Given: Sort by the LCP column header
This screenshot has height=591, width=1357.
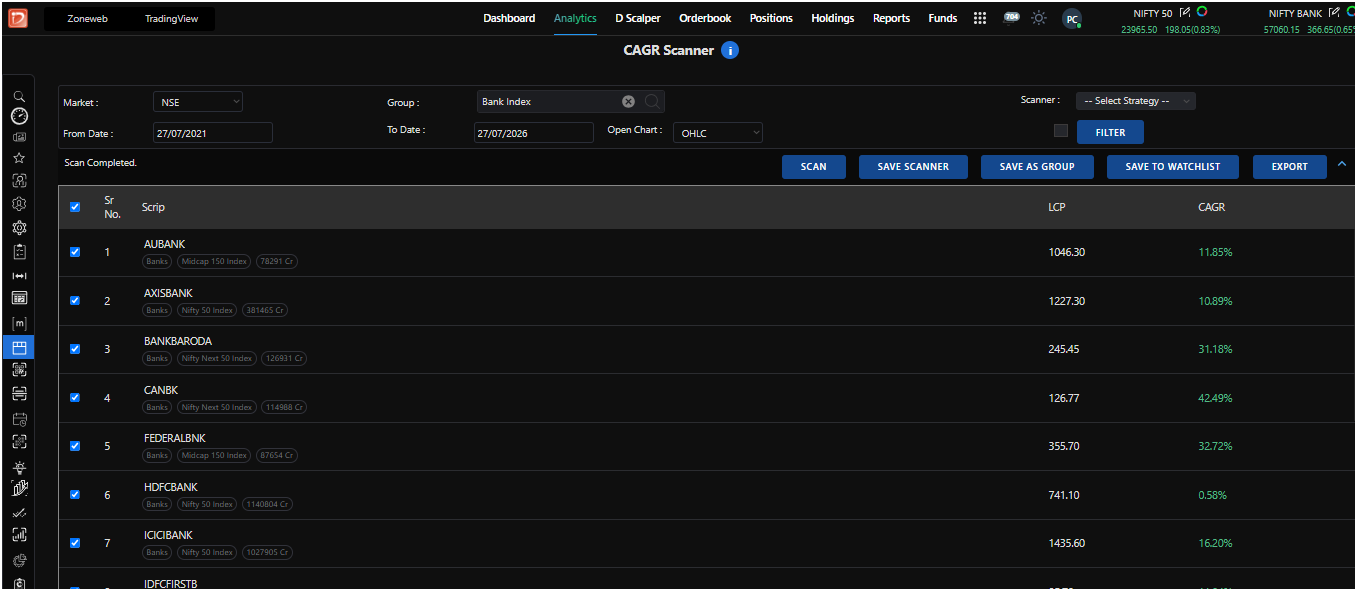Looking at the screenshot, I should [x=1056, y=207].
